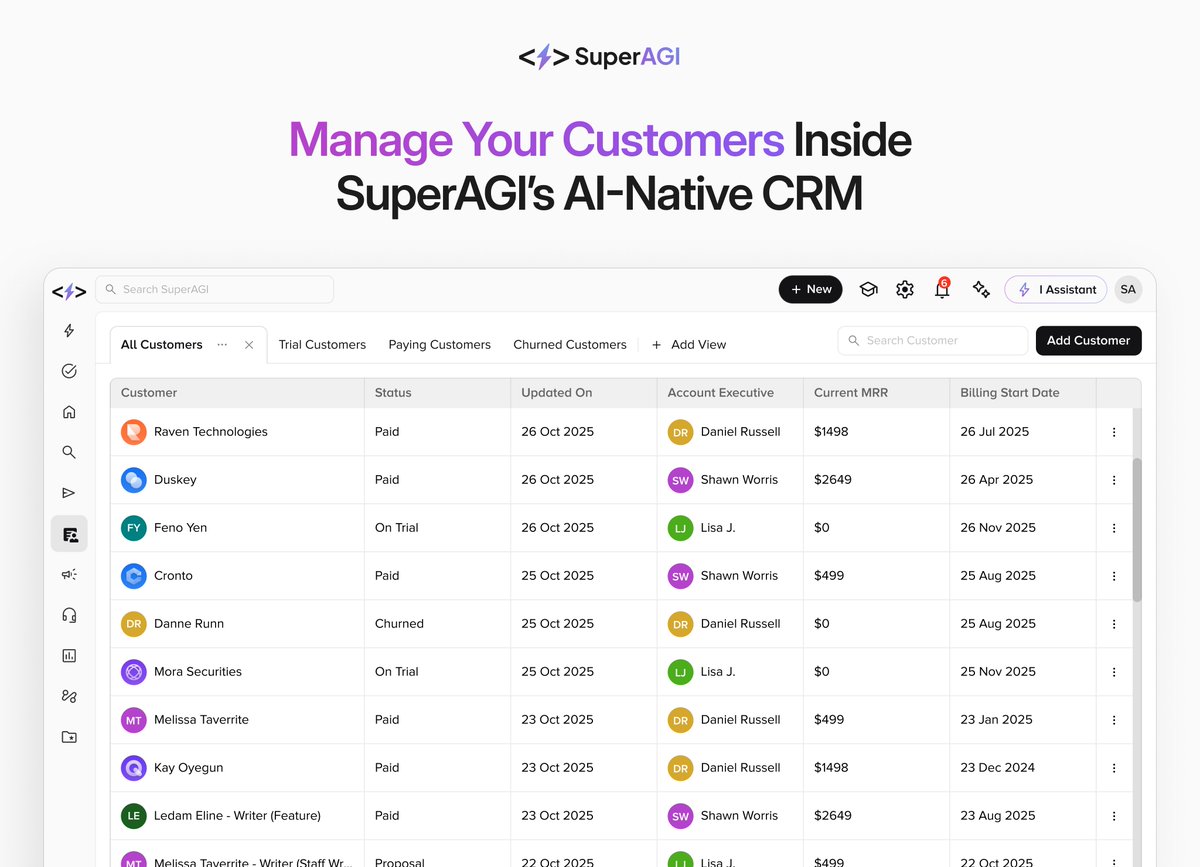Viewport: 1200px width, 867px height.
Task: Click the Churned status of Danne Runn
Action: tap(399, 624)
